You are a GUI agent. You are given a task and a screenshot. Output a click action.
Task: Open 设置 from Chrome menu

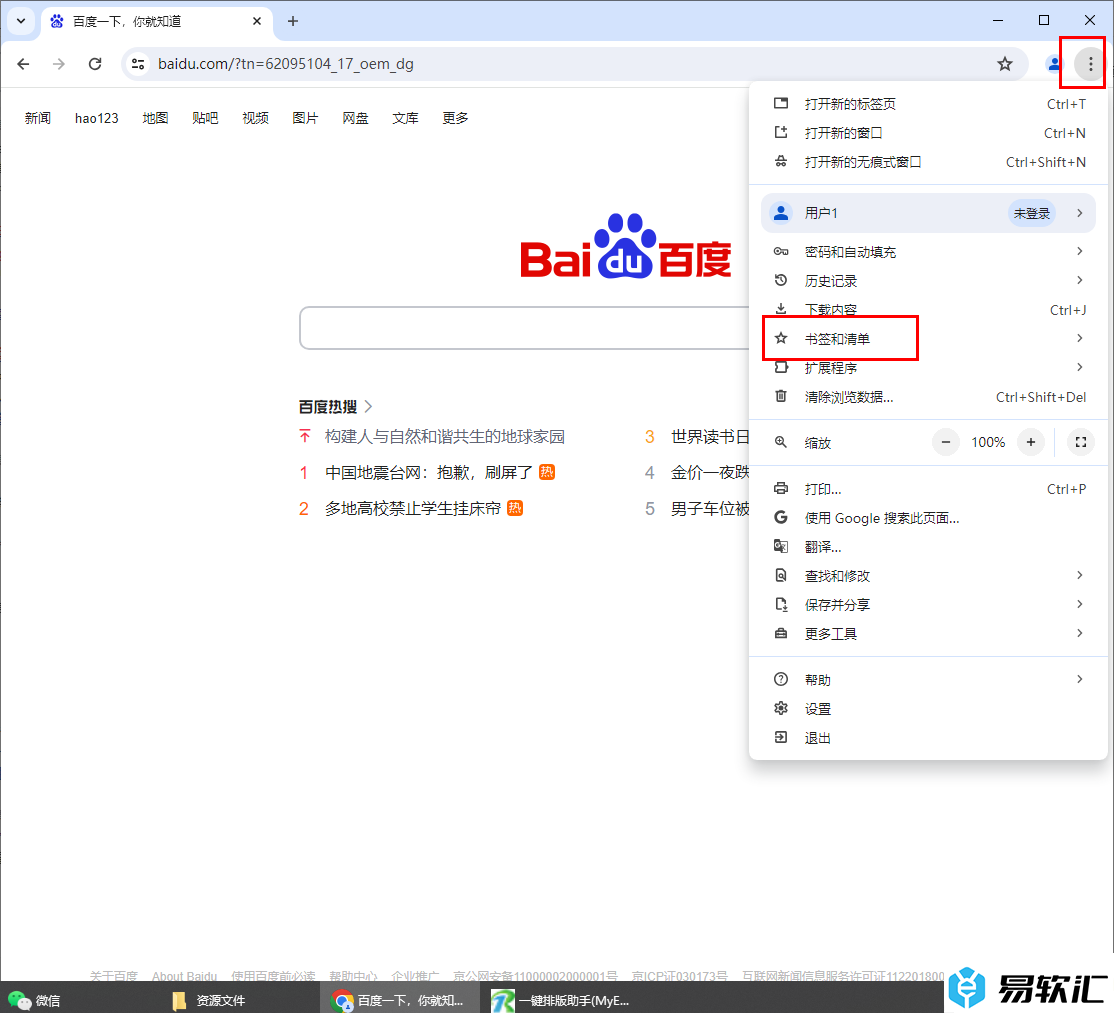coord(928,709)
